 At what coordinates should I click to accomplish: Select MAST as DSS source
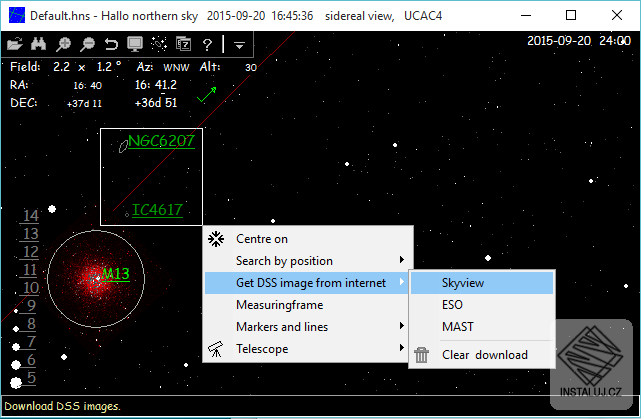tap(482, 327)
